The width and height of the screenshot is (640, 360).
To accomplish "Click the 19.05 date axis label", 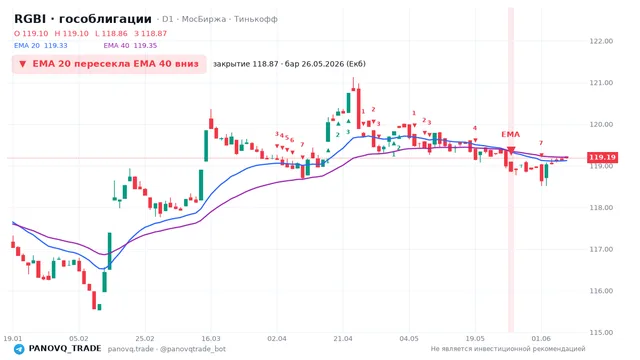I will tap(475, 338).
